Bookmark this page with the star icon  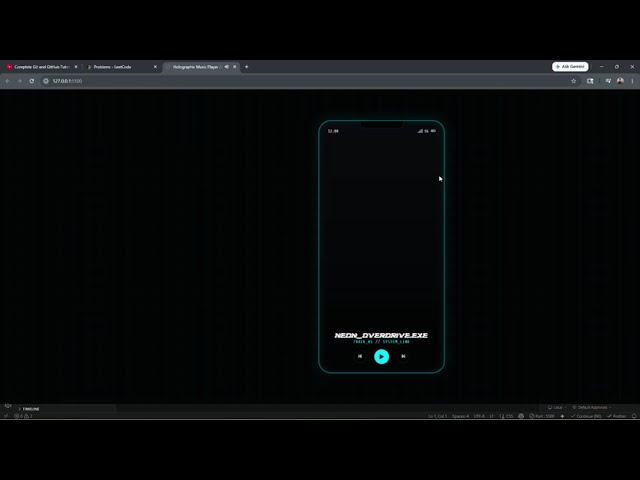(x=573, y=81)
